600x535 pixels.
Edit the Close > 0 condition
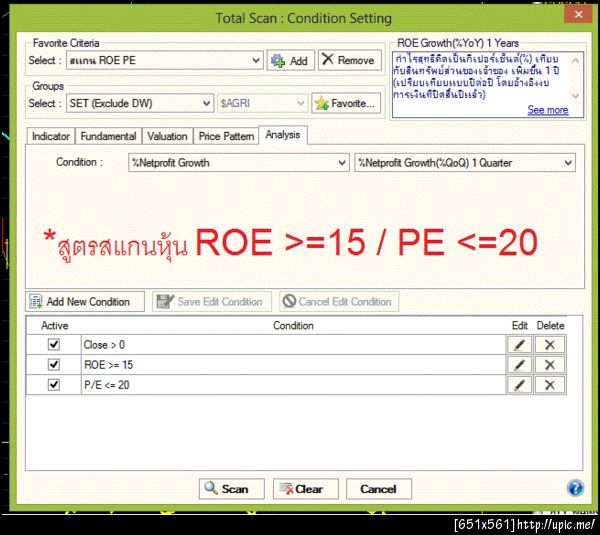[x=519, y=345]
